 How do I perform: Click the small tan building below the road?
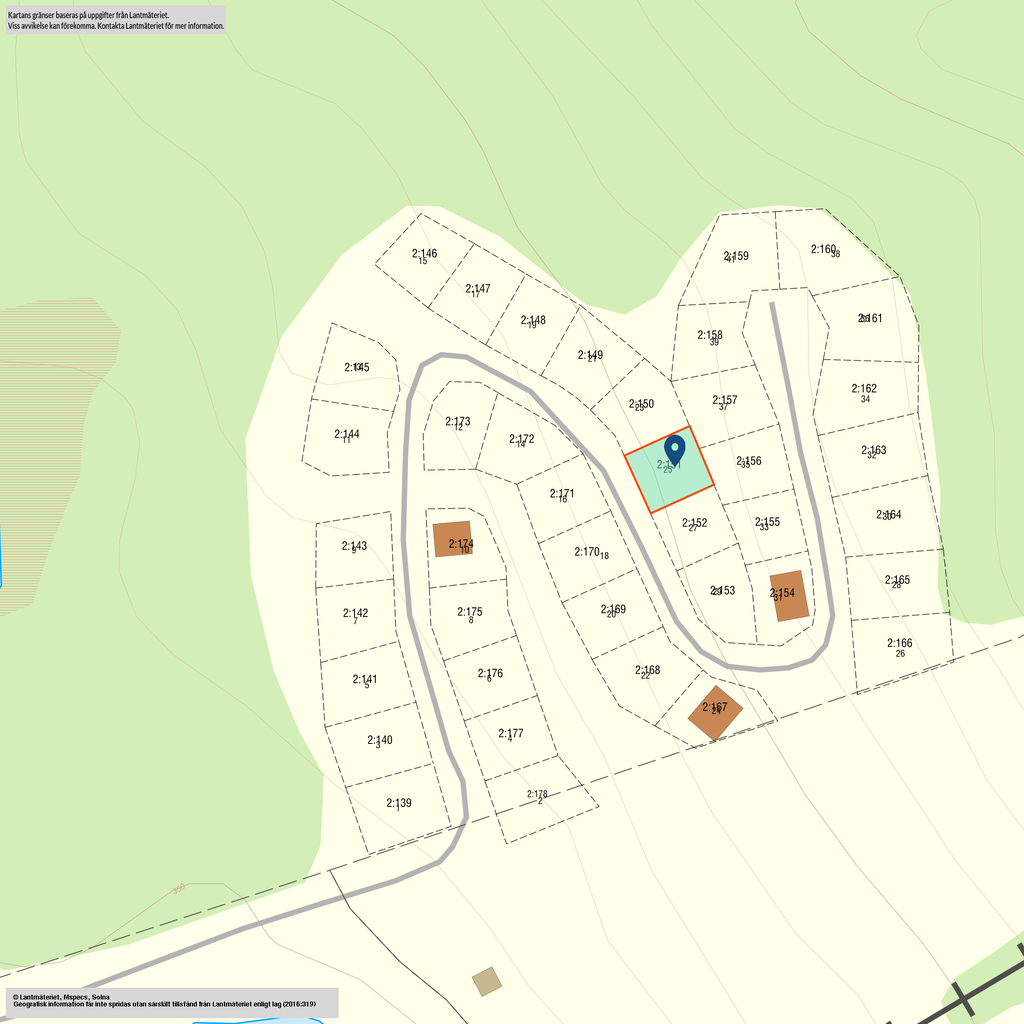point(487,981)
